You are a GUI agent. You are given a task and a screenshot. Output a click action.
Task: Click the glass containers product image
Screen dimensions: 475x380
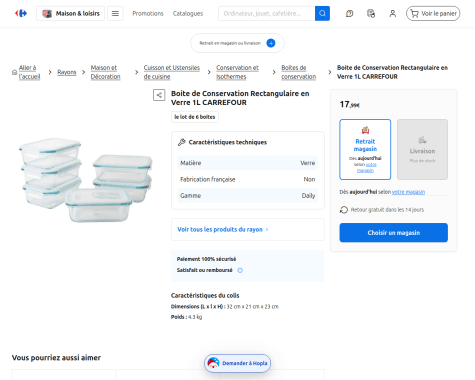[85, 180]
